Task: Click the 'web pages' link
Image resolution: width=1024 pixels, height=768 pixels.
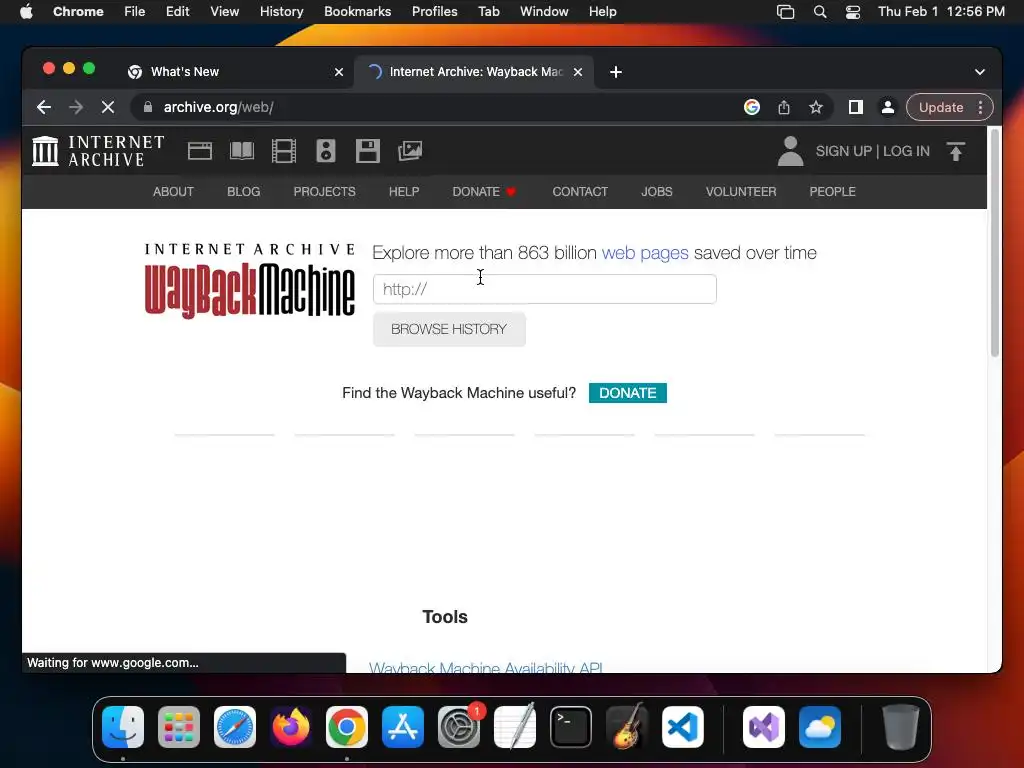Action: [x=645, y=253]
